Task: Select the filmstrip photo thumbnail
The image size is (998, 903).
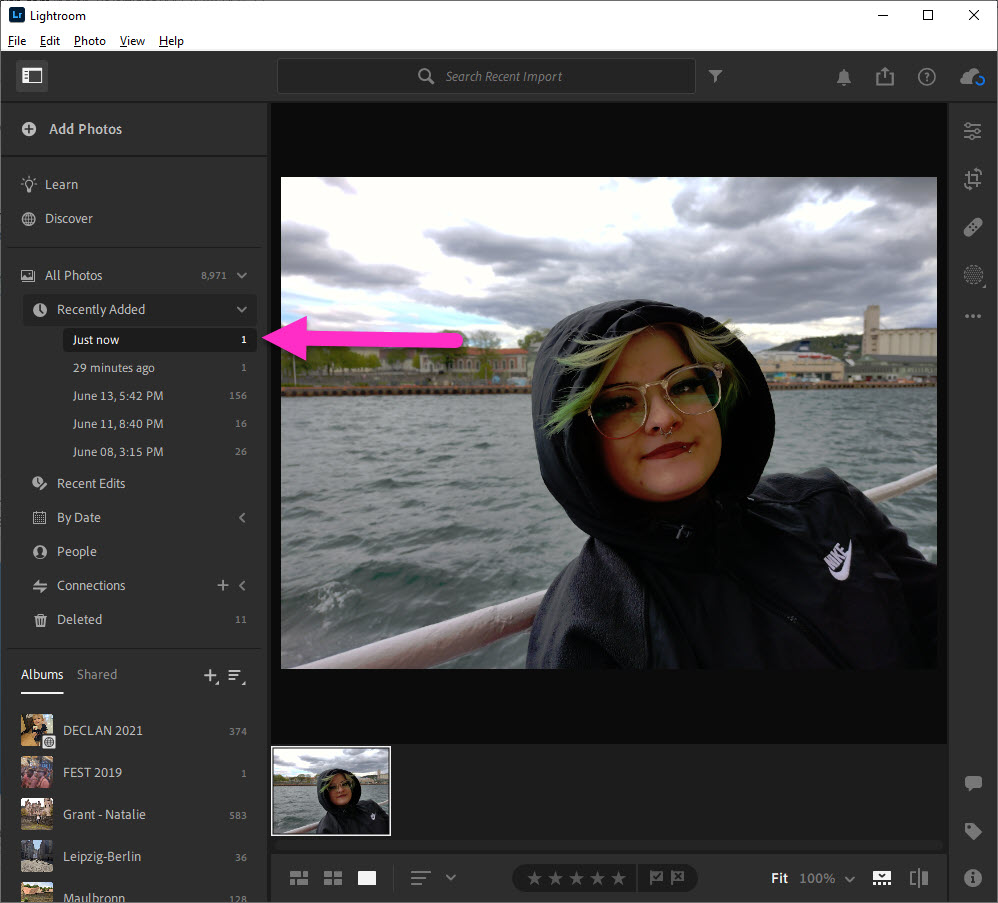Action: coord(331,791)
